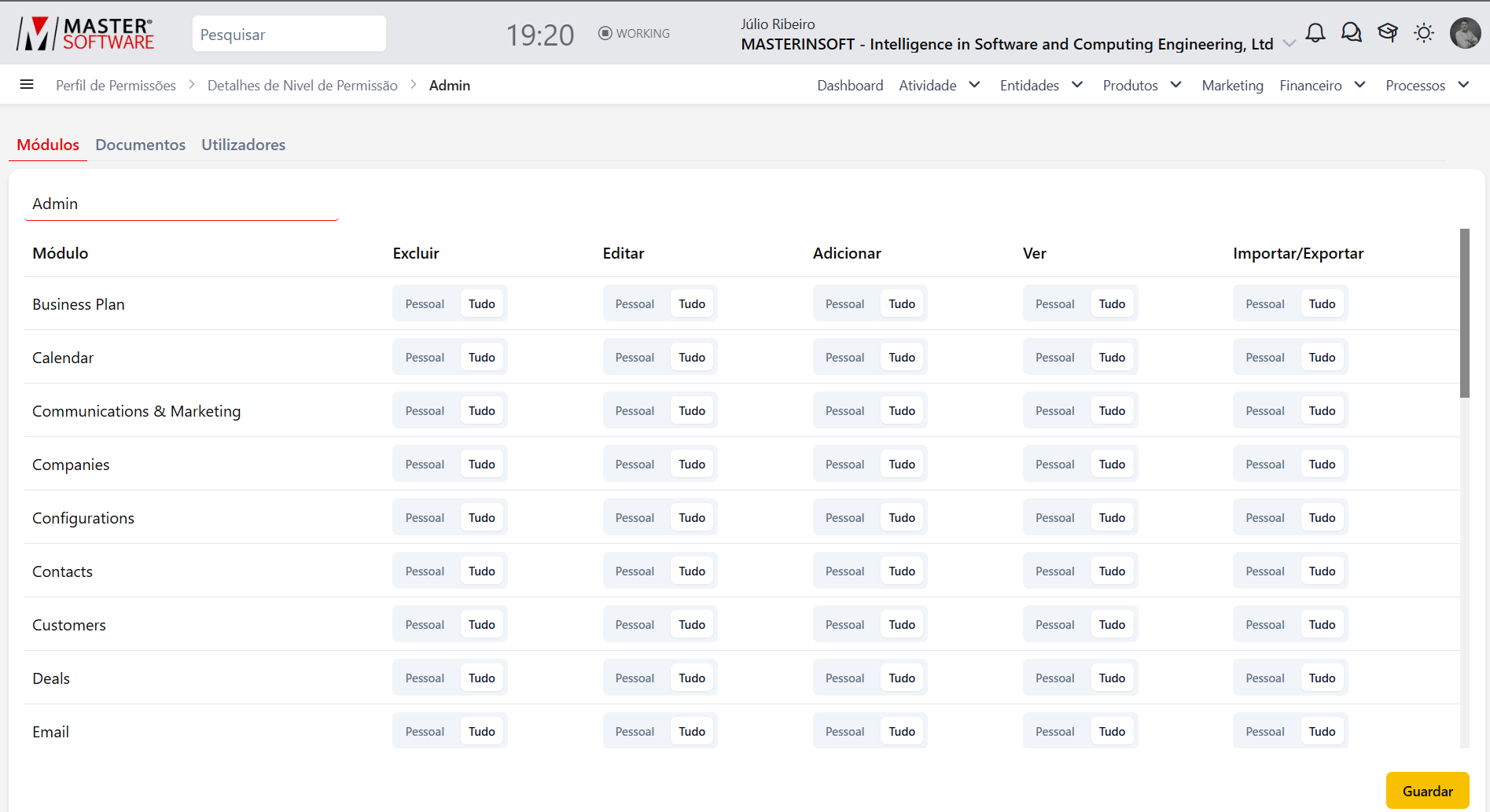Set Deals Editar permission to Tudo
Image resolution: width=1490 pixels, height=812 pixels.
pos(692,678)
